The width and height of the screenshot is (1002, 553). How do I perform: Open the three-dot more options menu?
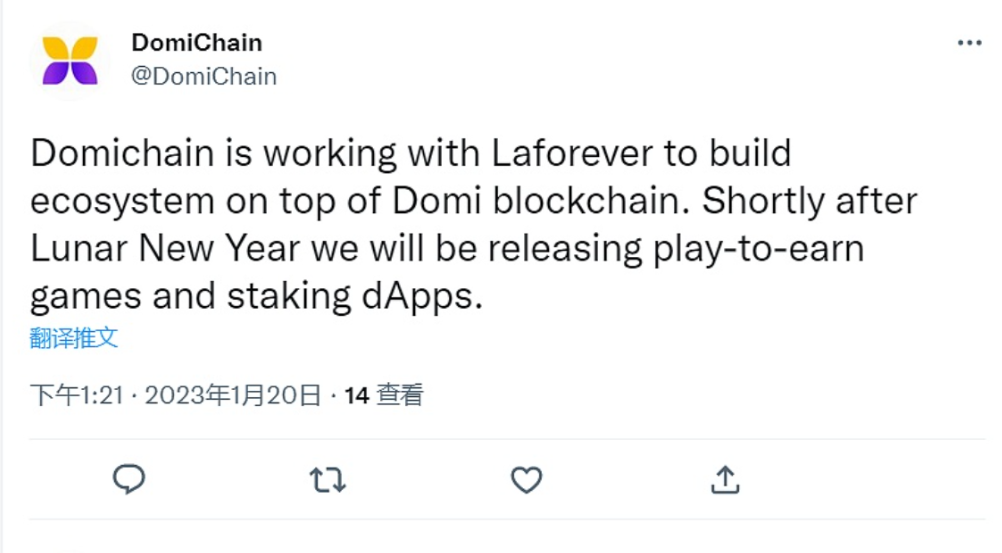pyautogui.click(x=969, y=44)
